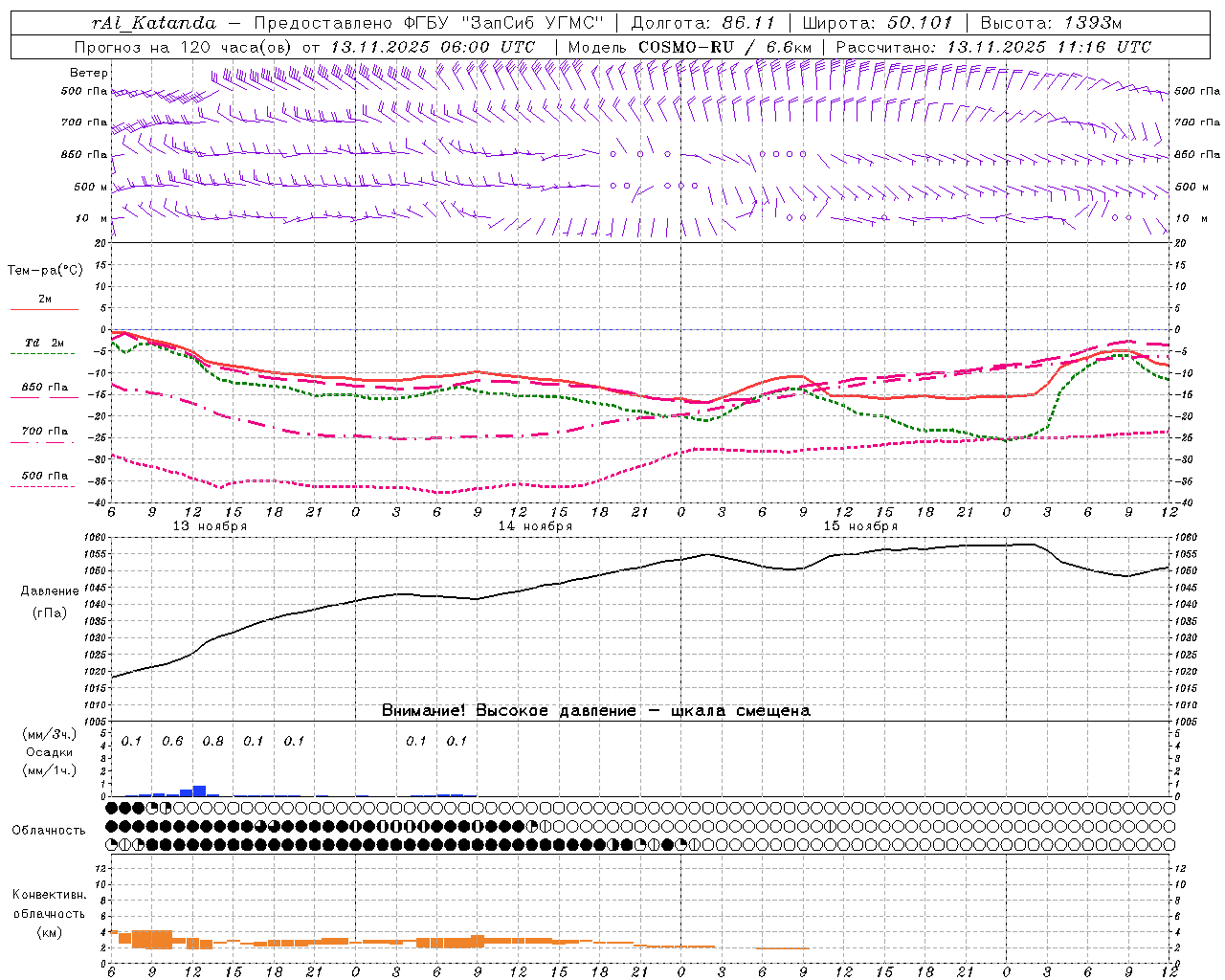1225x980 pixels.
Task: Click the "Рассчитано: 13.11.2025 11:16 UTC" text
Action: point(993,47)
